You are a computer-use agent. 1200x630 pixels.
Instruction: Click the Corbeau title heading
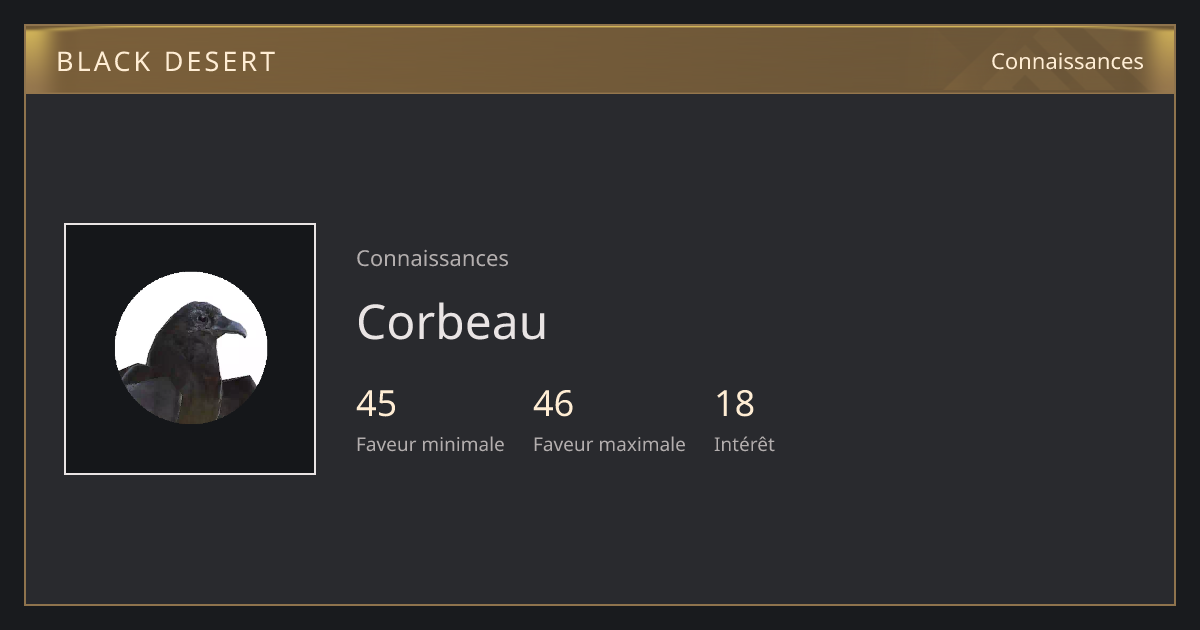pos(452,322)
